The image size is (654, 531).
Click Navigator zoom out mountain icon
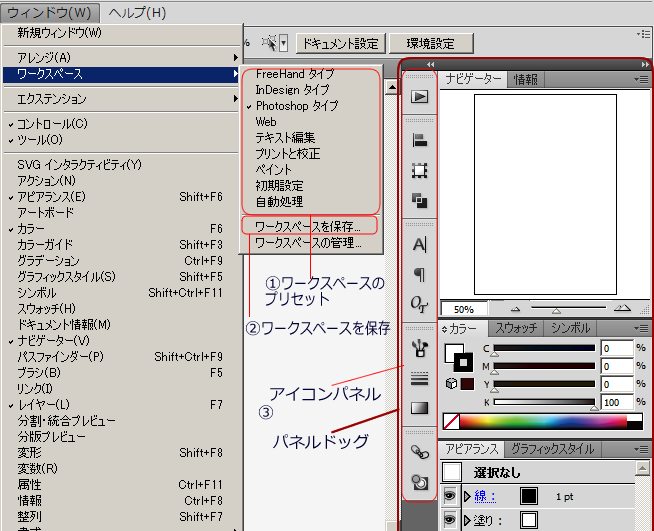point(516,309)
